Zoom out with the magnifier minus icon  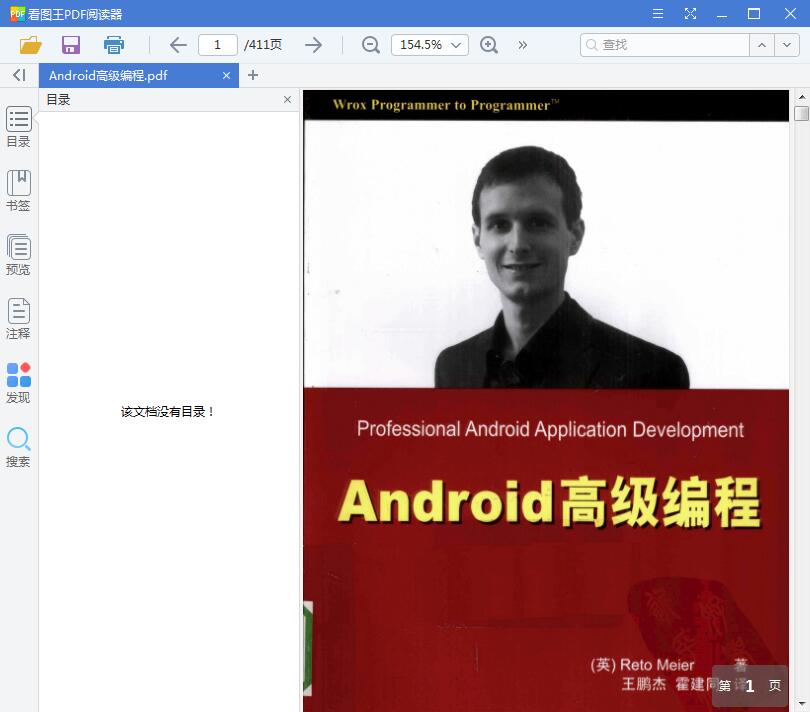[370, 45]
